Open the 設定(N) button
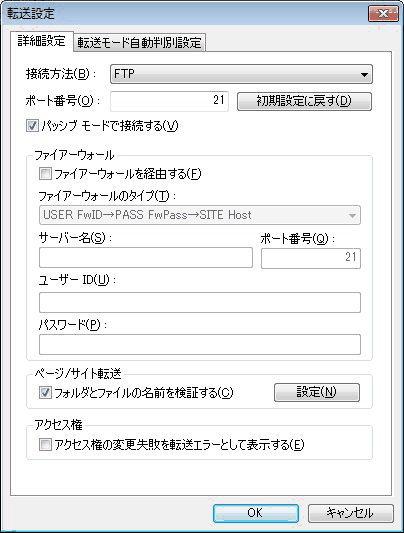Screen dimensions: 404x533 pos(317,392)
